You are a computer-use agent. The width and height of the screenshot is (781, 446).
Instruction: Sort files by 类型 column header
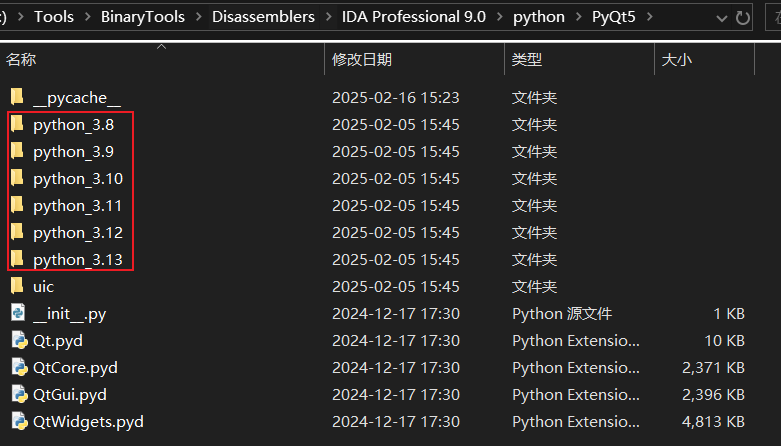coord(527,60)
